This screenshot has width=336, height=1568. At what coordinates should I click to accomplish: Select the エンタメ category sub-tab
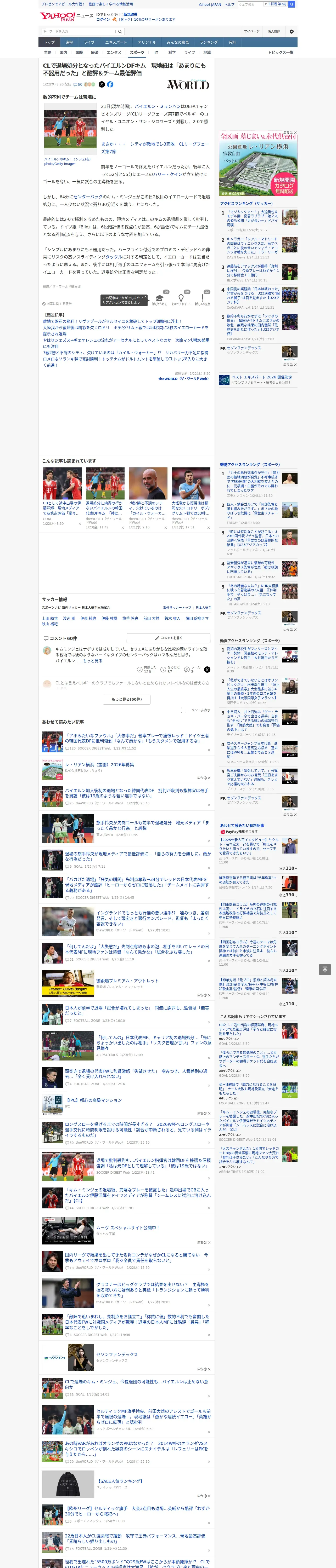(x=114, y=52)
